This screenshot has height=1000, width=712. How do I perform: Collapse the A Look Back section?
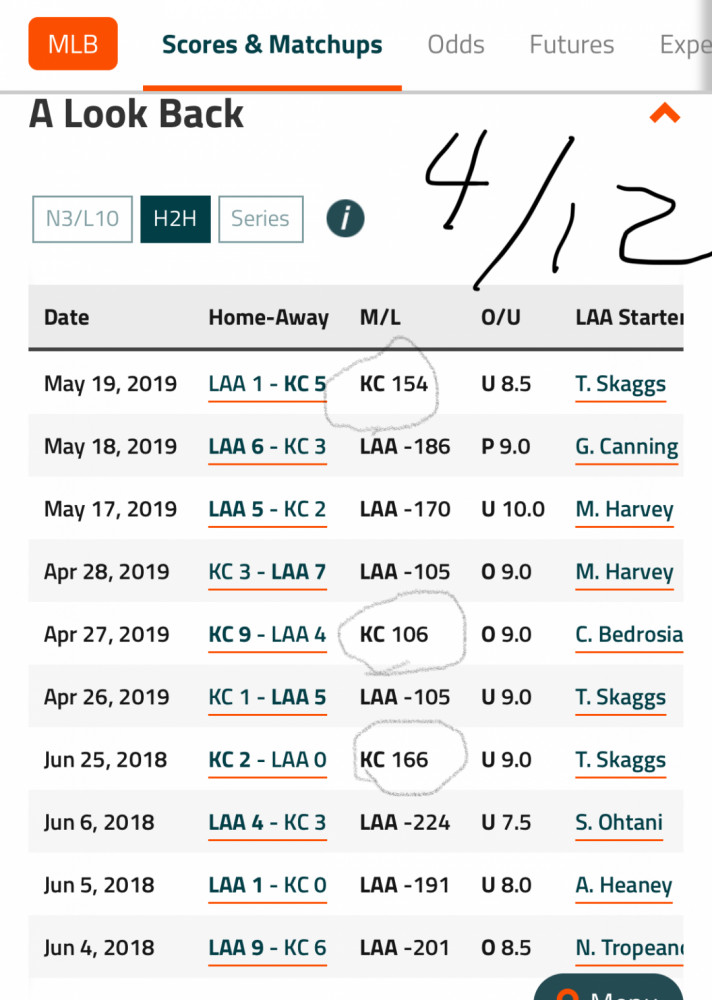coord(665,113)
